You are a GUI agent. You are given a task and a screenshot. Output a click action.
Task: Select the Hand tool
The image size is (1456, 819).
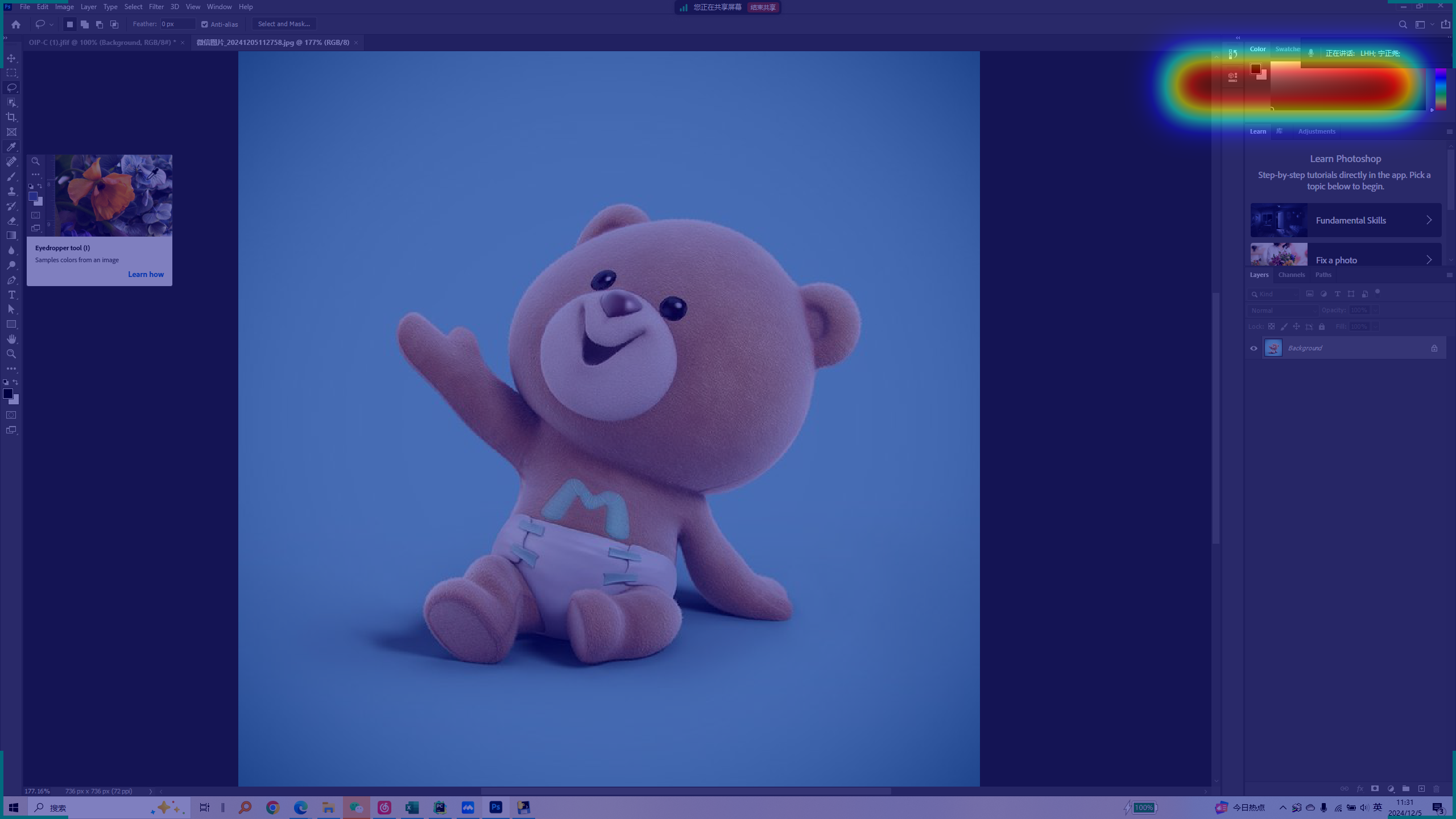click(x=11, y=339)
